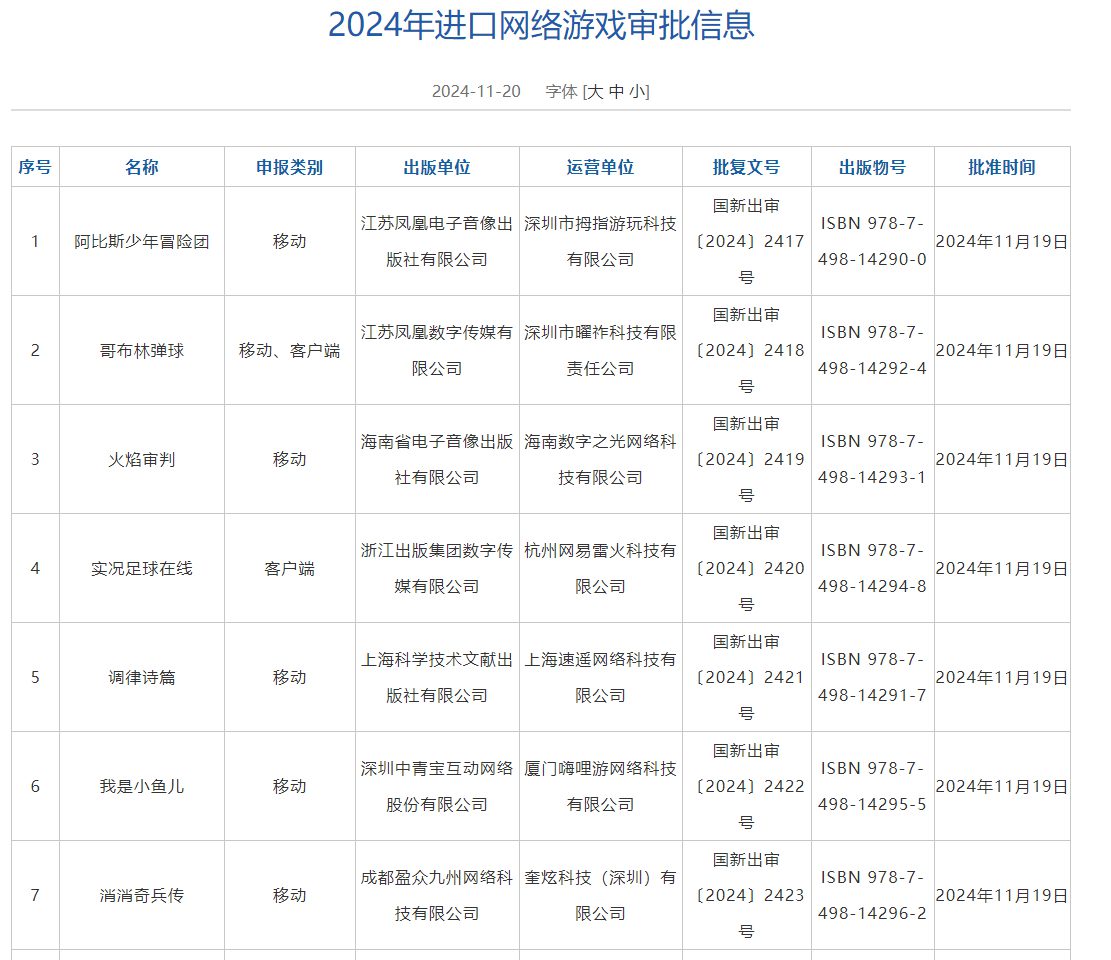Select the game name 哥布林弹球

click(141, 350)
